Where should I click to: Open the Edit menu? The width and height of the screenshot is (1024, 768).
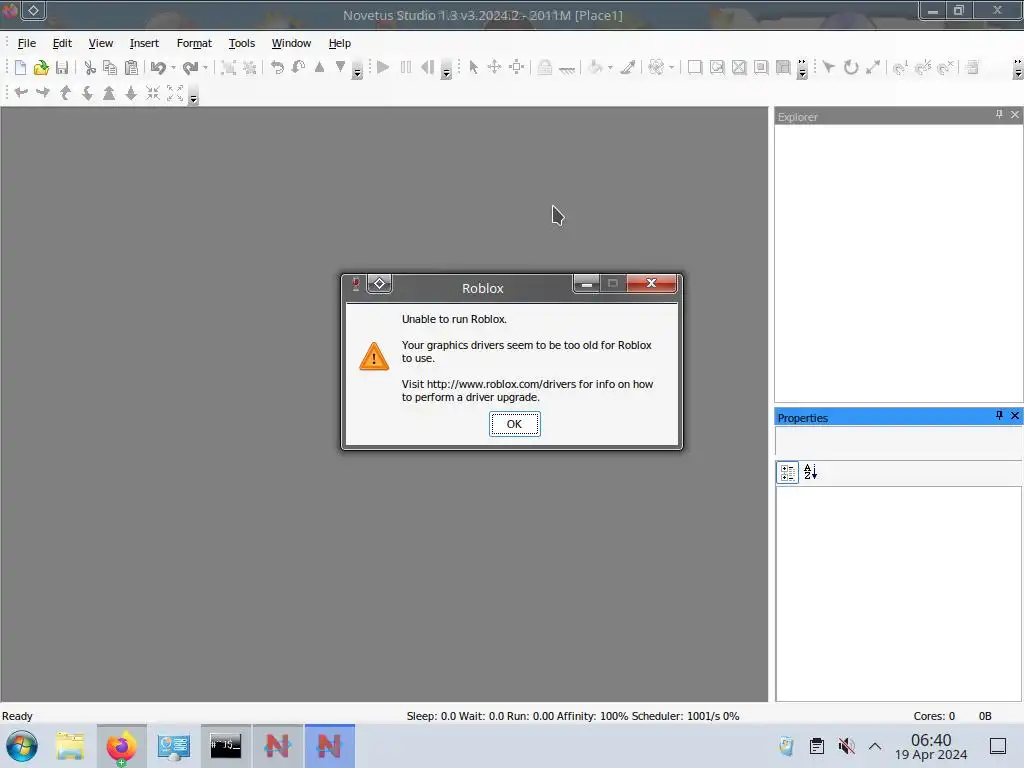62,43
